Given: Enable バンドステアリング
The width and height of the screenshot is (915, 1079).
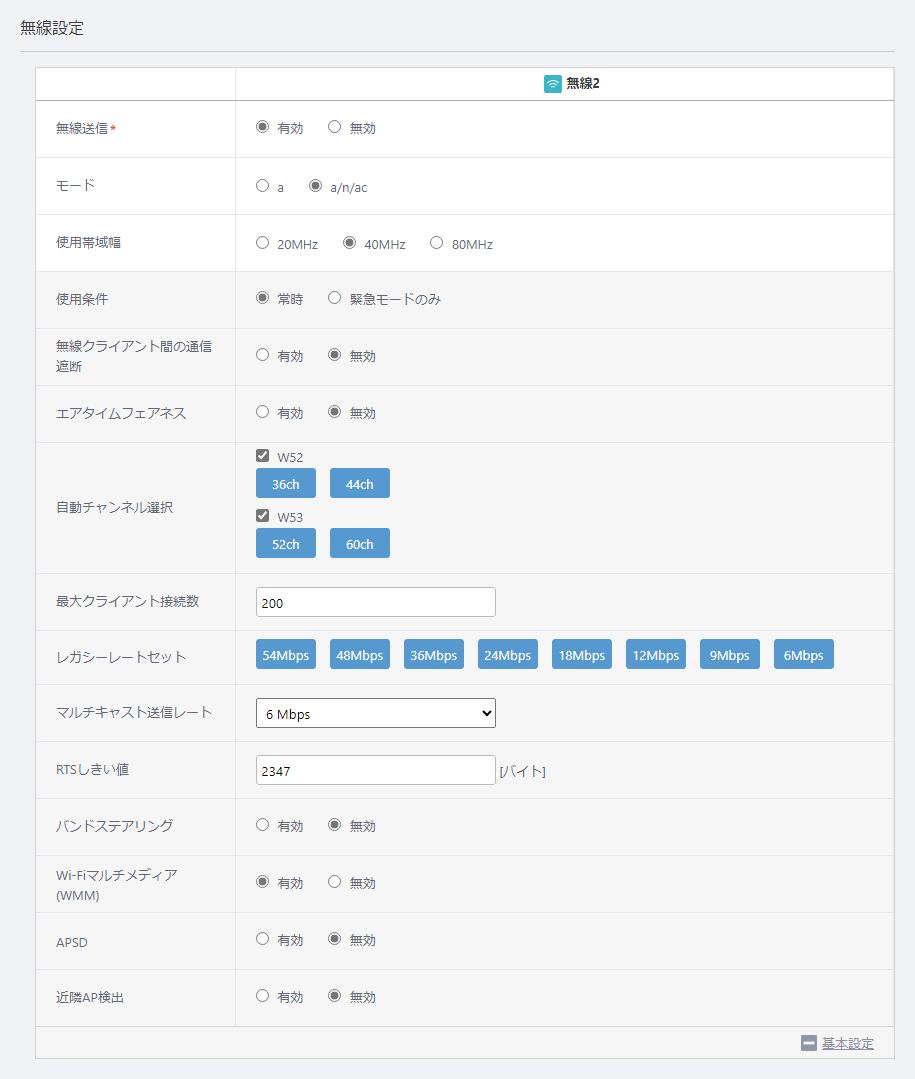Looking at the screenshot, I should [262, 824].
